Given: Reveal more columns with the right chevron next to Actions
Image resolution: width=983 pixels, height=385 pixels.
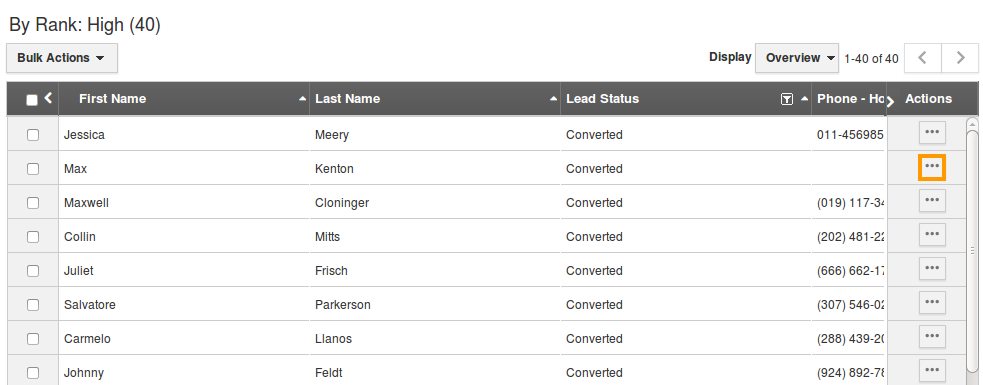Looking at the screenshot, I should pyautogui.click(x=891, y=102).
